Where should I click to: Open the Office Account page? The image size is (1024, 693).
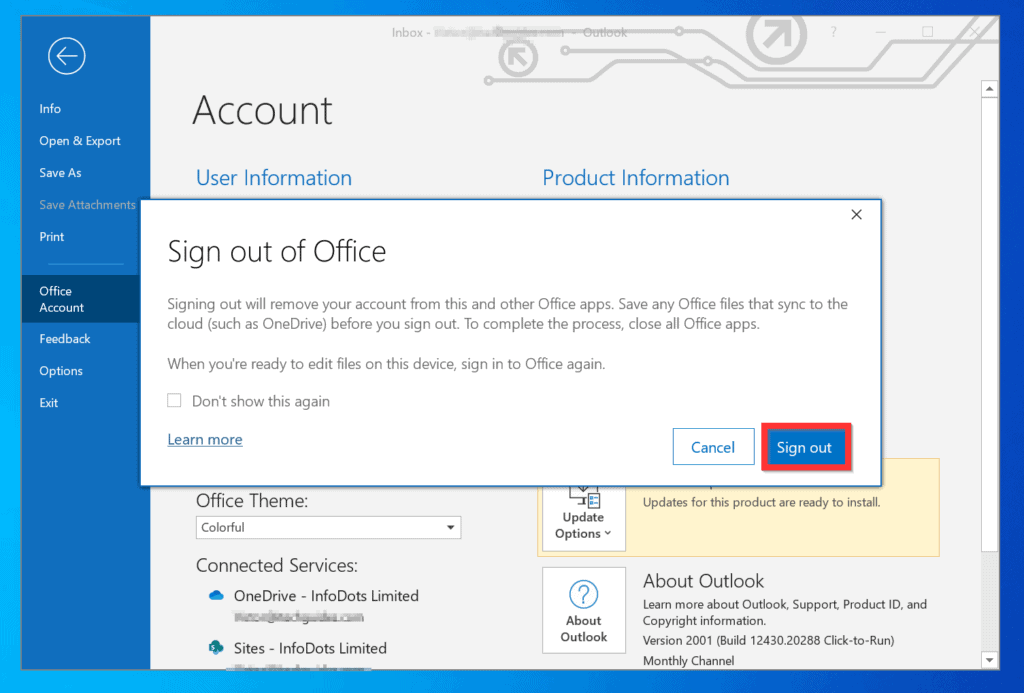click(x=80, y=299)
